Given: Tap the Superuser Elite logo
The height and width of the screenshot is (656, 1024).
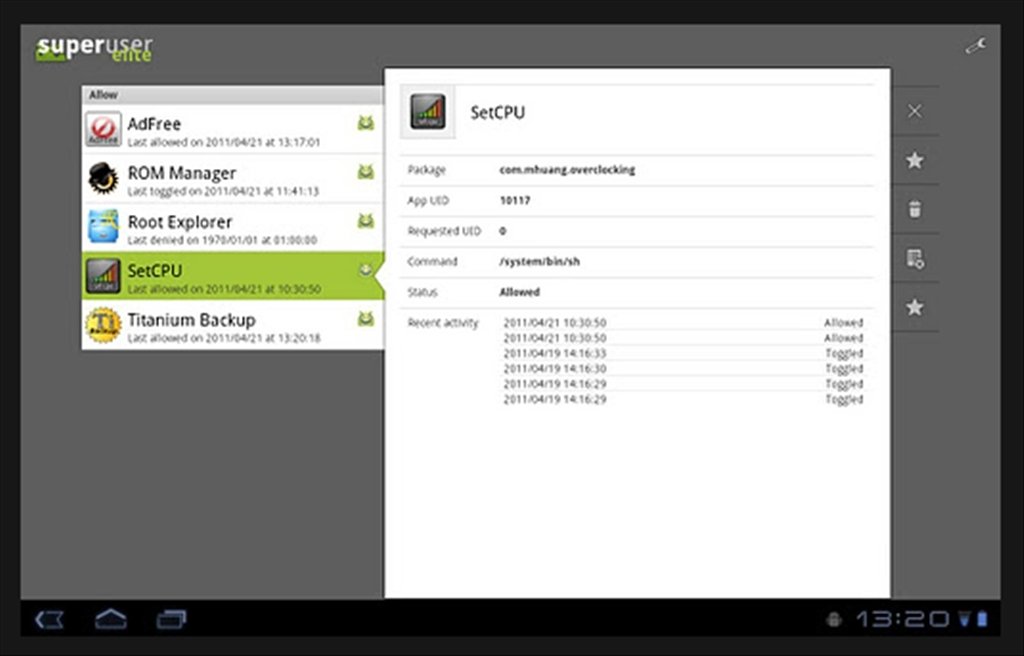Looking at the screenshot, I should tap(94, 48).
